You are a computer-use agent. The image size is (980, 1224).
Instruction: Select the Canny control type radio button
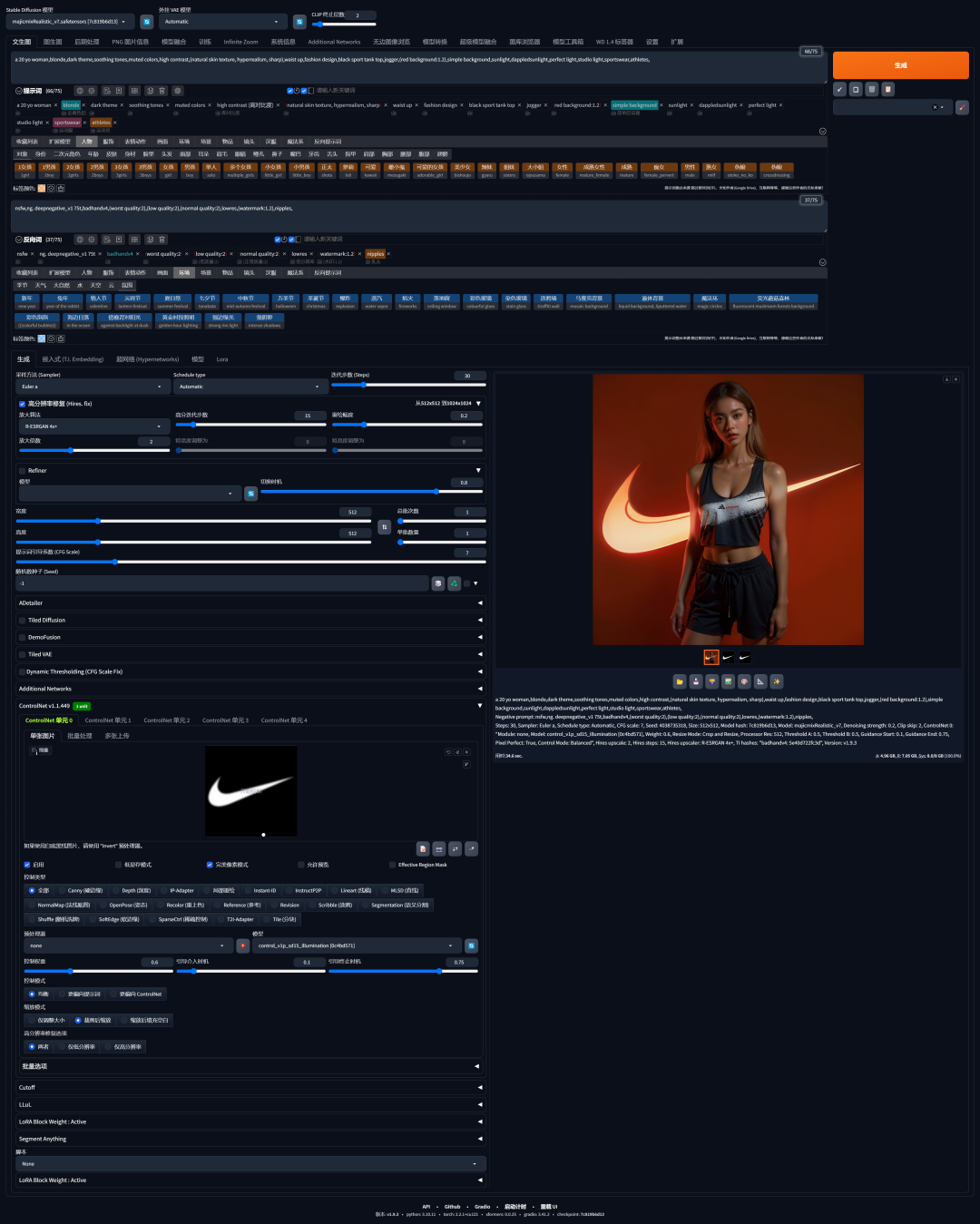point(63,890)
